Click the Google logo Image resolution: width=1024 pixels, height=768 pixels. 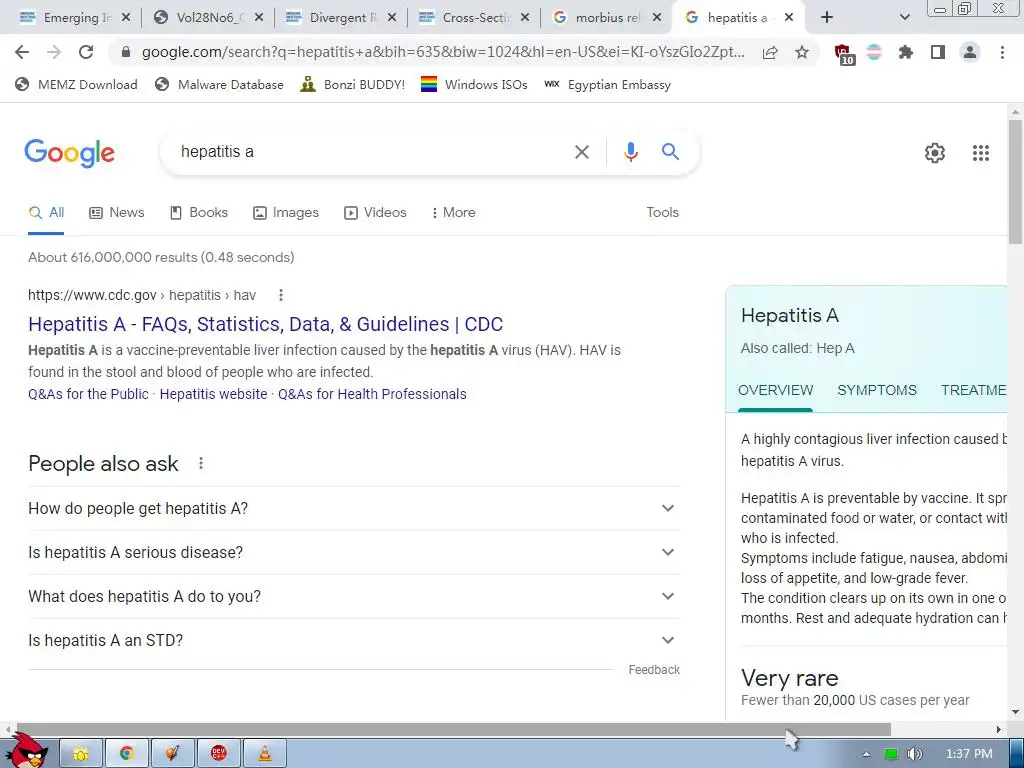point(69,153)
